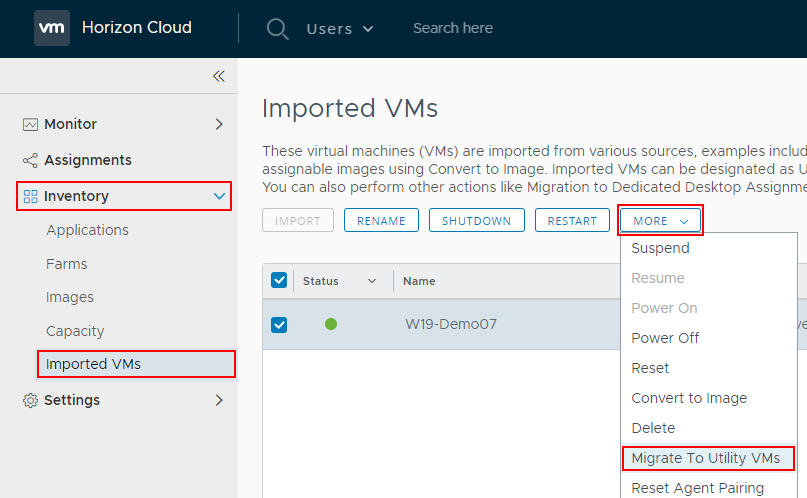This screenshot has width=807, height=498.
Task: Select Migrate To Utility VMs menu option
Action: click(707, 458)
